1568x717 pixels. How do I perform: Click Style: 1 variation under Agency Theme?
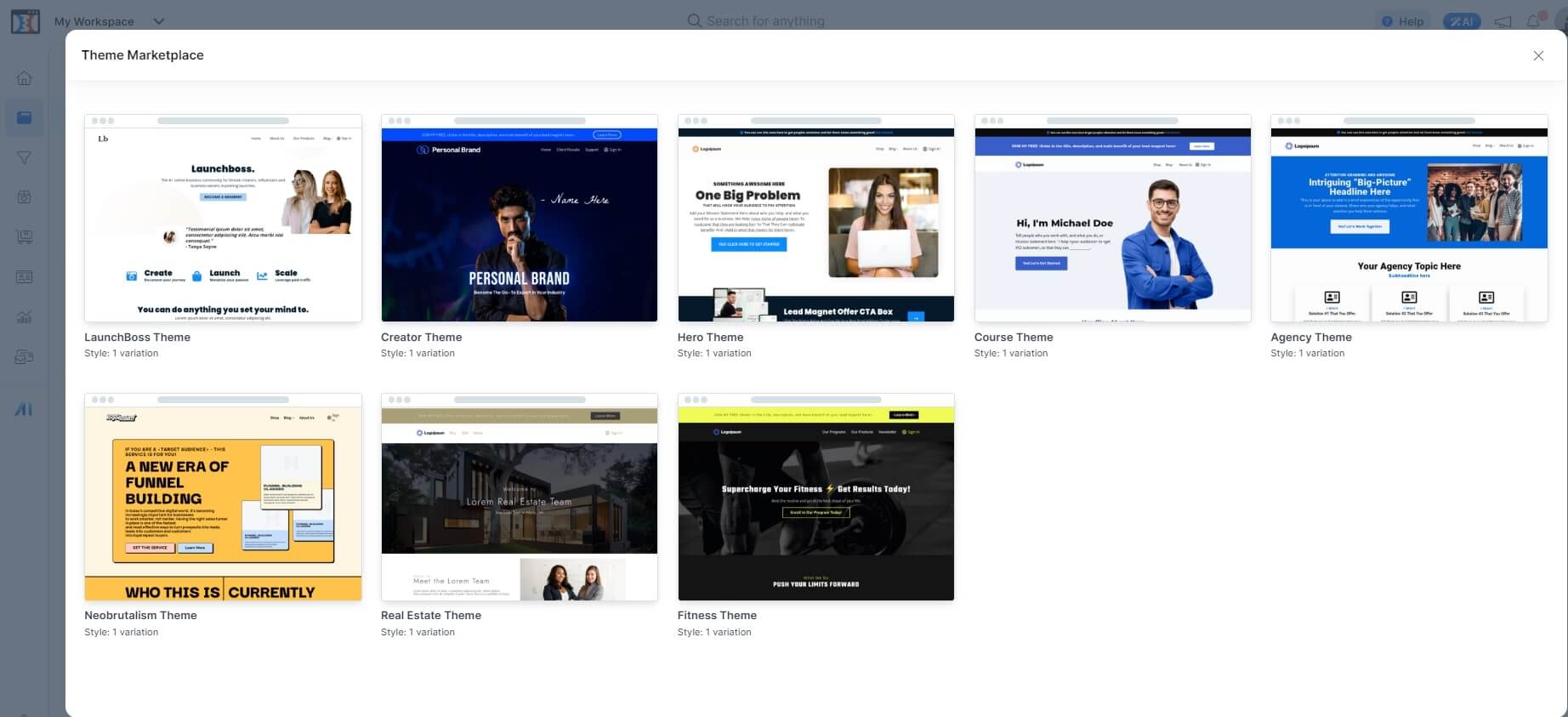1308,353
